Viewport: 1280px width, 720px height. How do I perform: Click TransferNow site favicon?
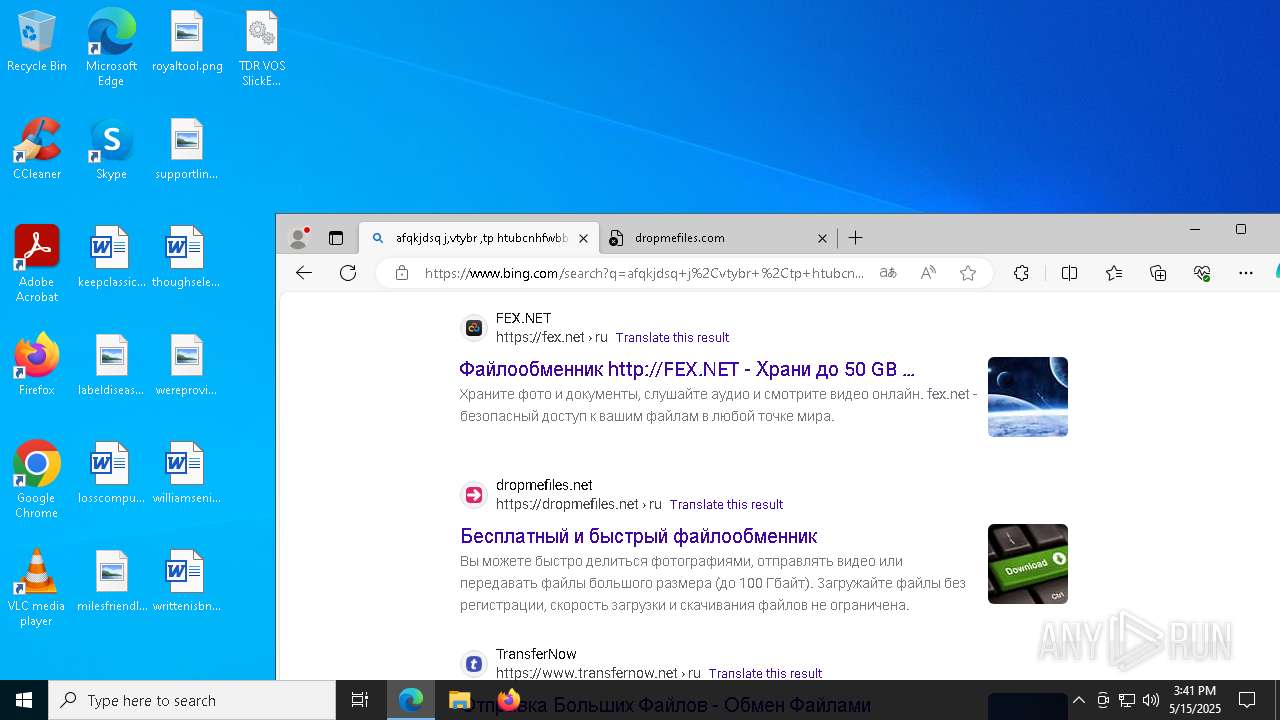474,664
